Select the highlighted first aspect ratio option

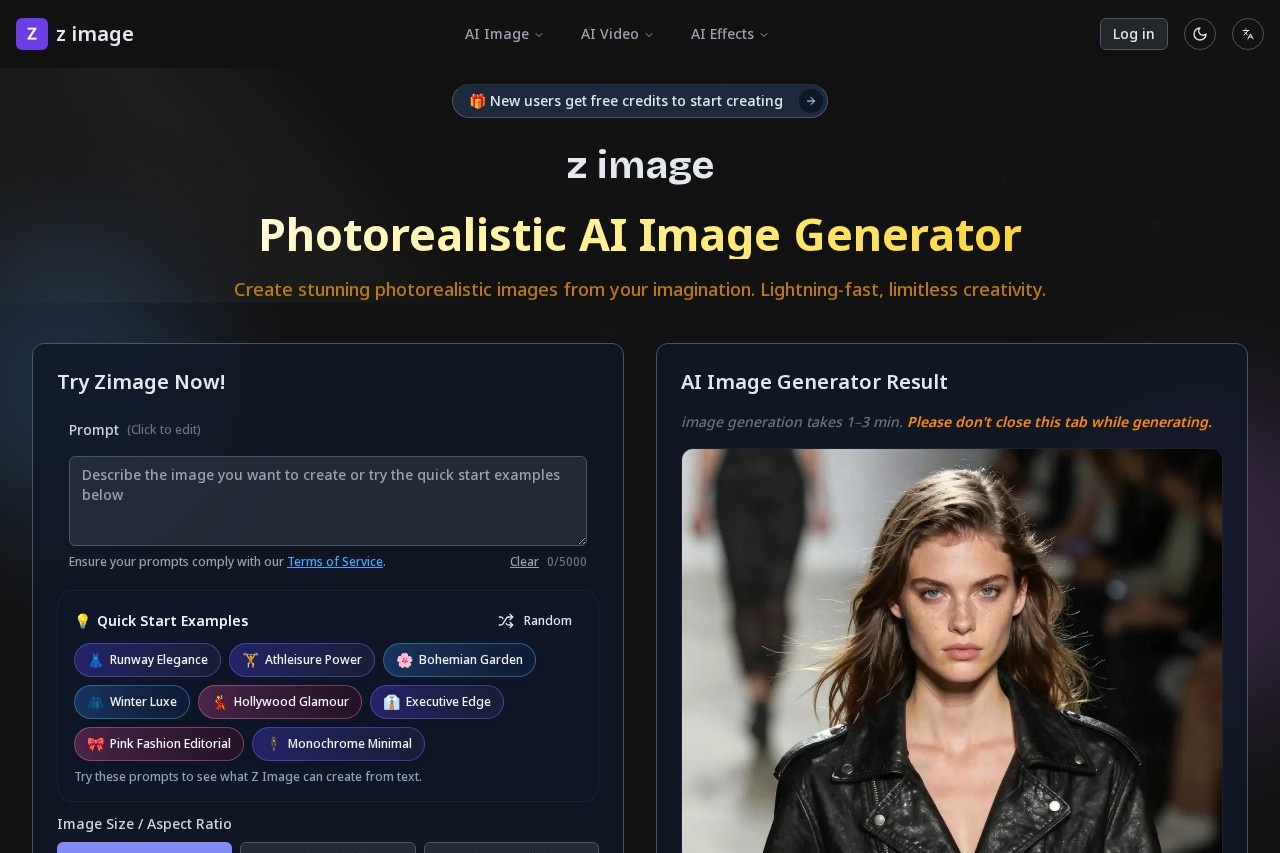click(x=144, y=851)
